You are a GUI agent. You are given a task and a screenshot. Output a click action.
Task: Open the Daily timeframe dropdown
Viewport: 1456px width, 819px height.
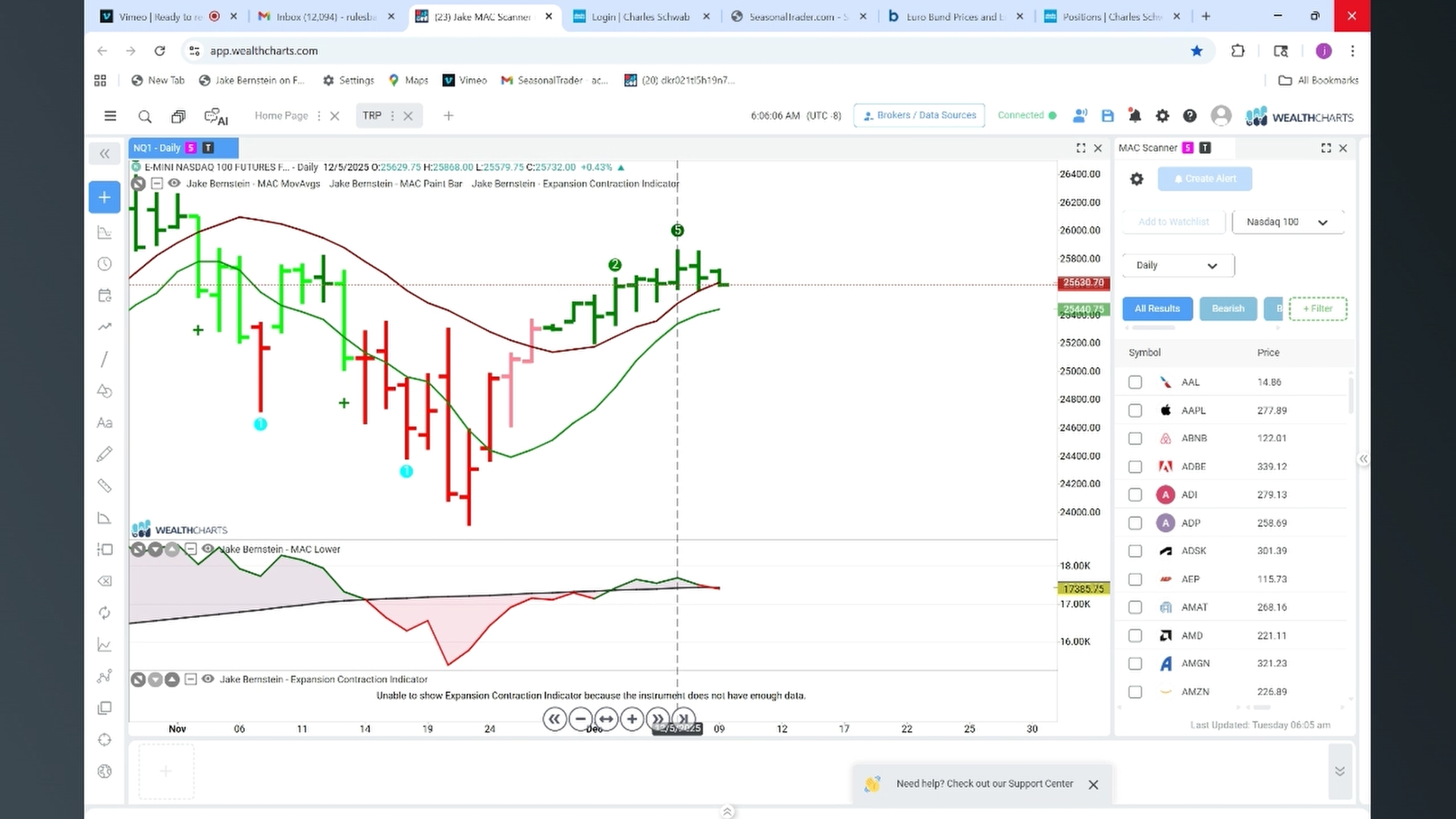tap(1178, 265)
